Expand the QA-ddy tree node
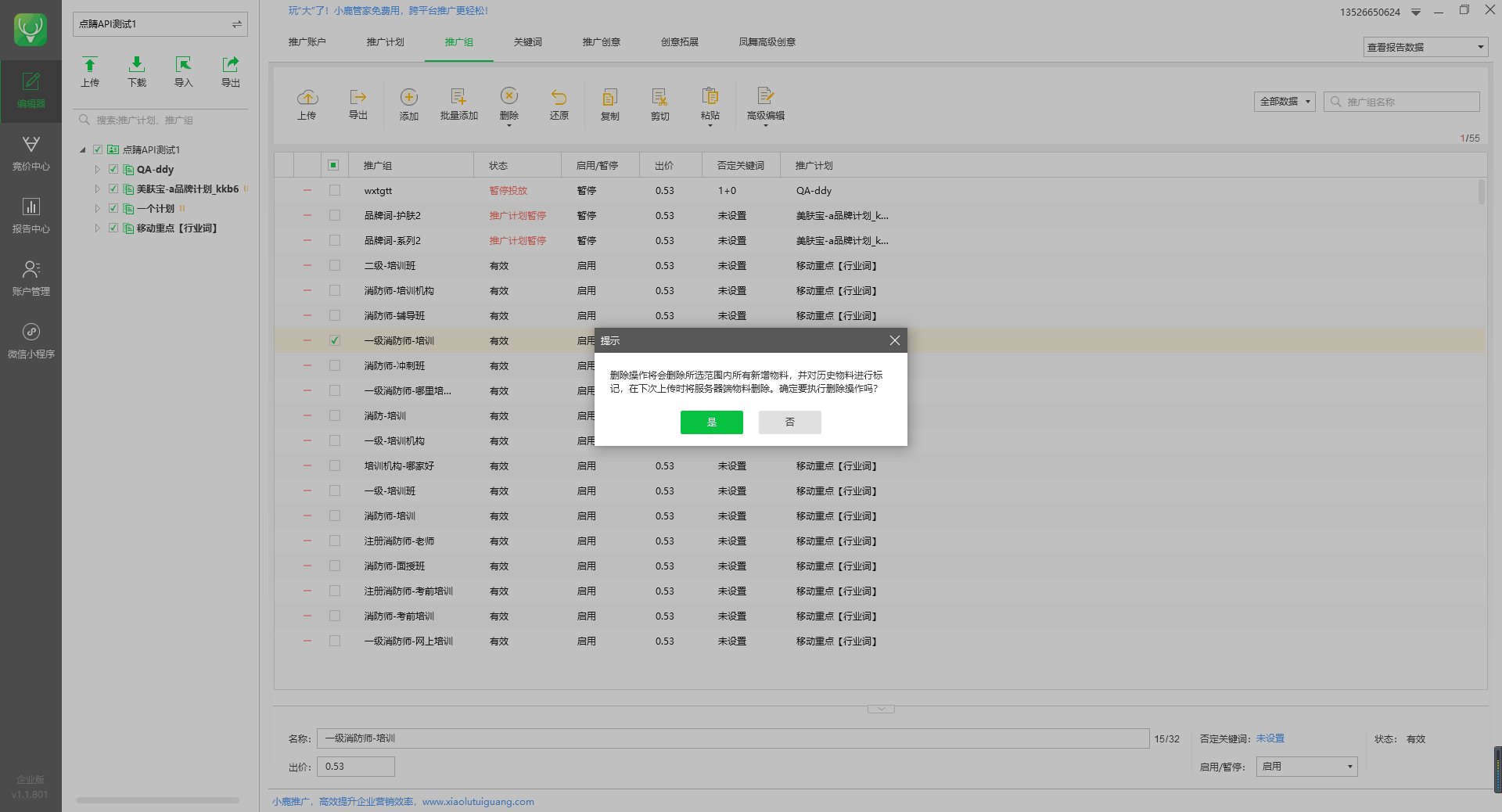The image size is (1502, 812). point(98,169)
